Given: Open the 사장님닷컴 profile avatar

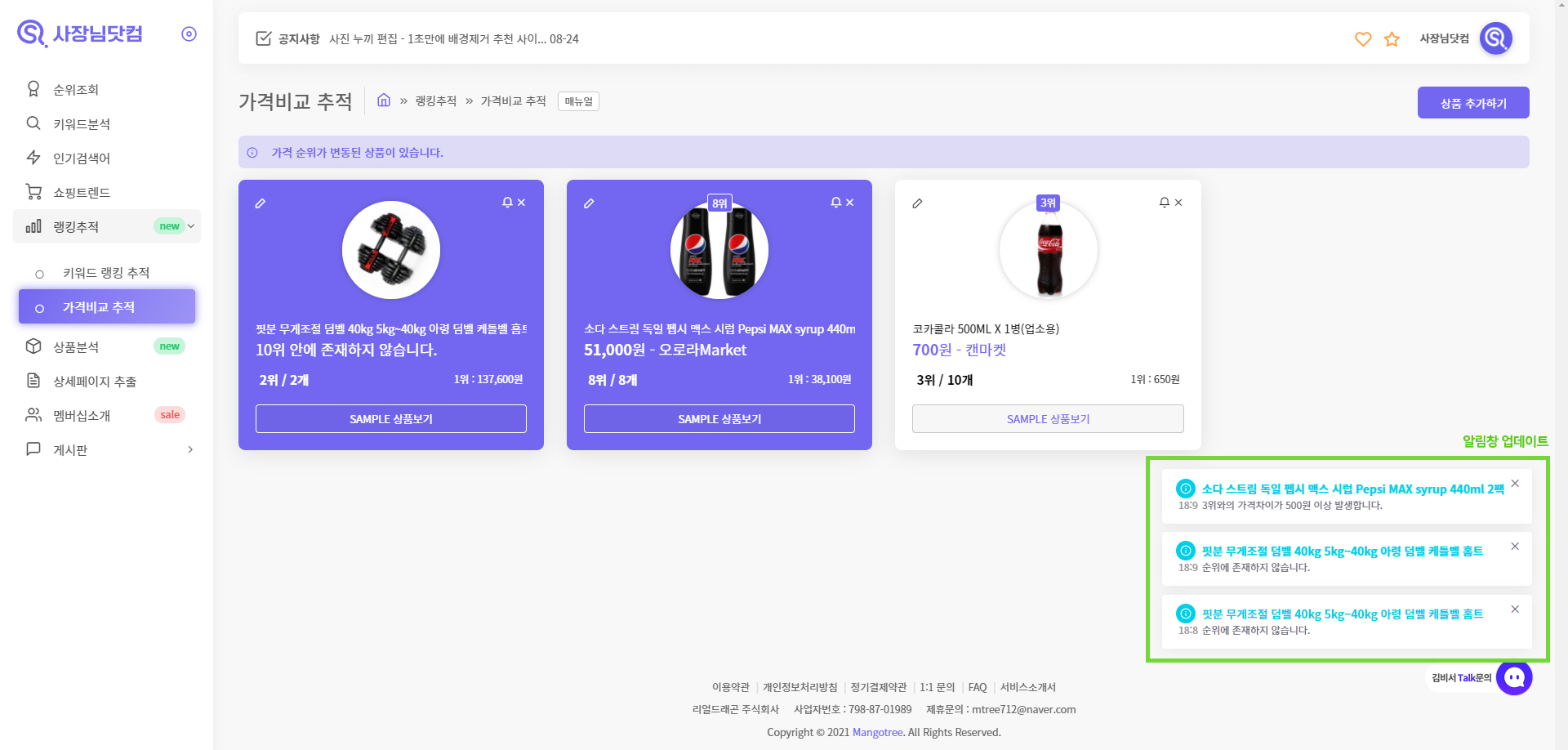Looking at the screenshot, I should (x=1496, y=38).
